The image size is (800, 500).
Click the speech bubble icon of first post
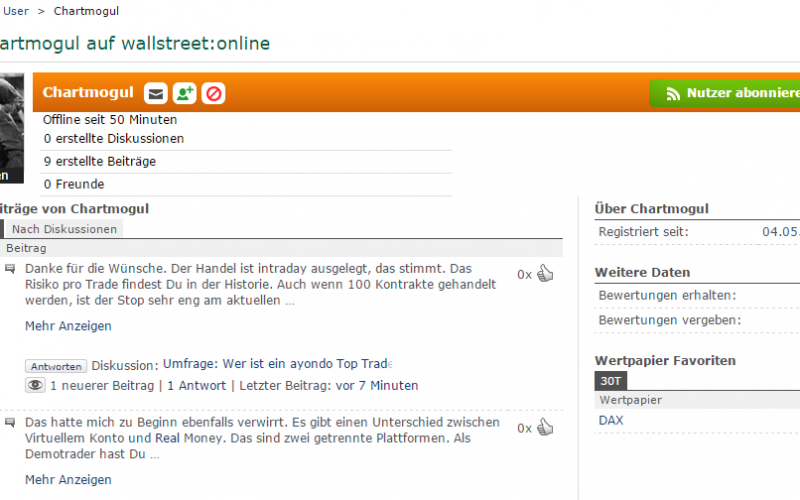tap(10, 269)
